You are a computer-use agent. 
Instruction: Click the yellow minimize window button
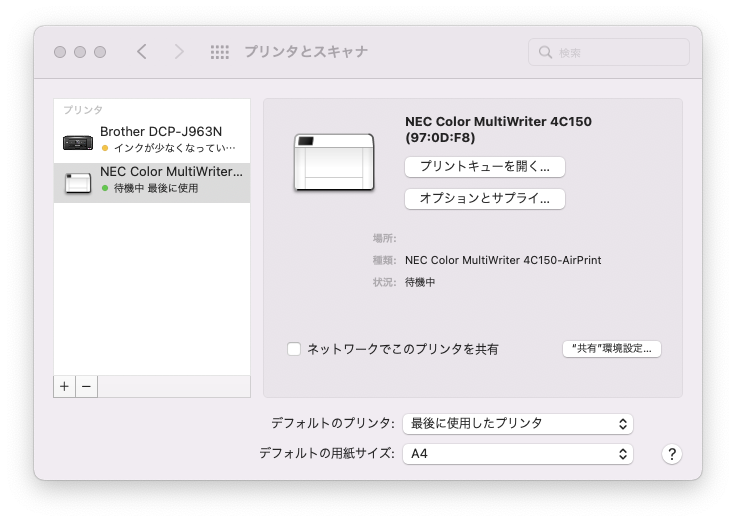[x=80, y=52]
